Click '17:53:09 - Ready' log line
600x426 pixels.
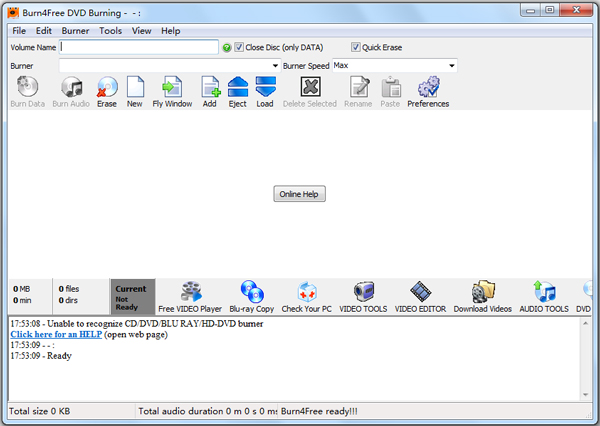[41, 356]
